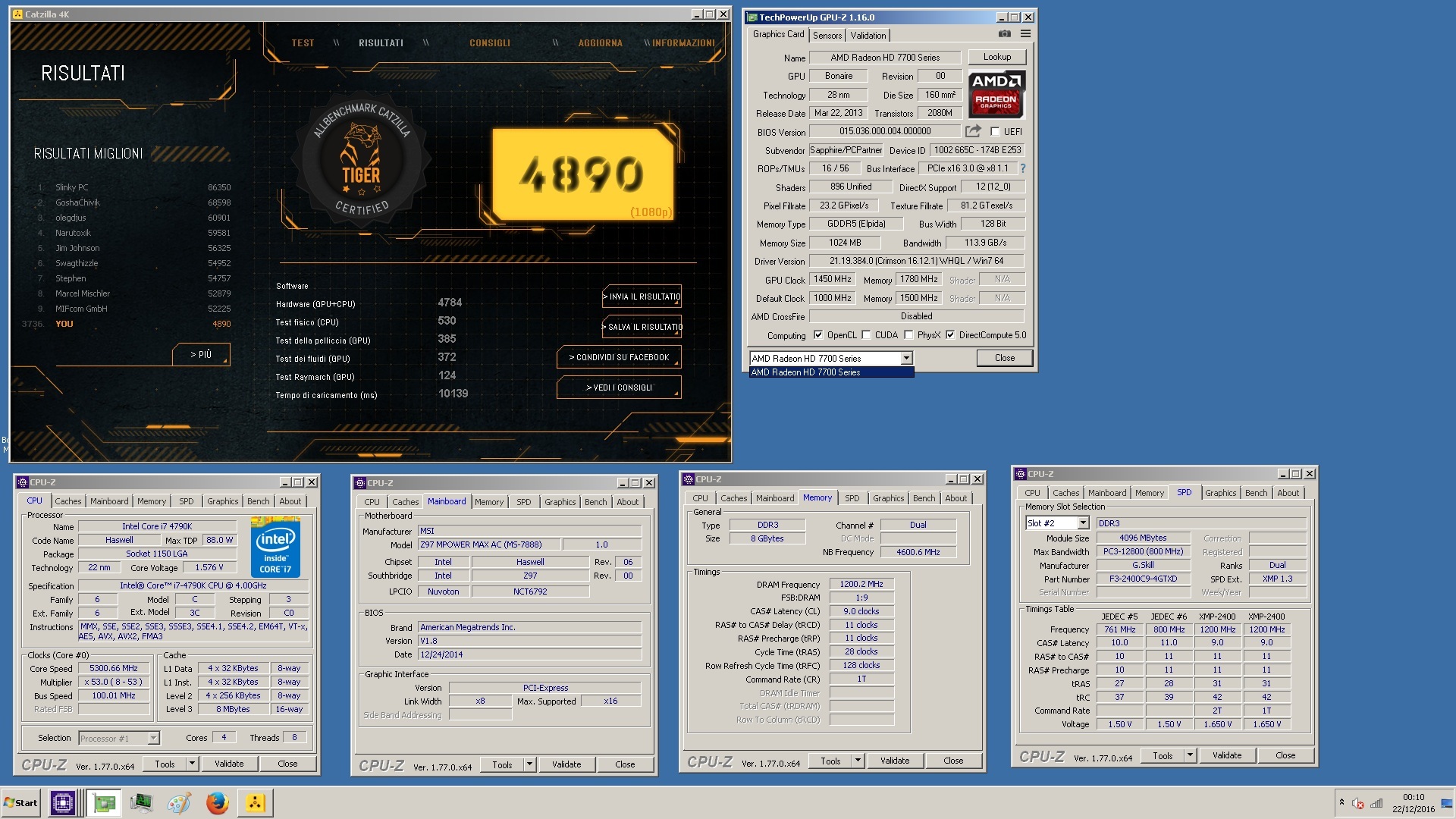Open the INFORMAZIONI menu in Catzilla
The height and width of the screenshot is (819, 1456).
(683, 43)
